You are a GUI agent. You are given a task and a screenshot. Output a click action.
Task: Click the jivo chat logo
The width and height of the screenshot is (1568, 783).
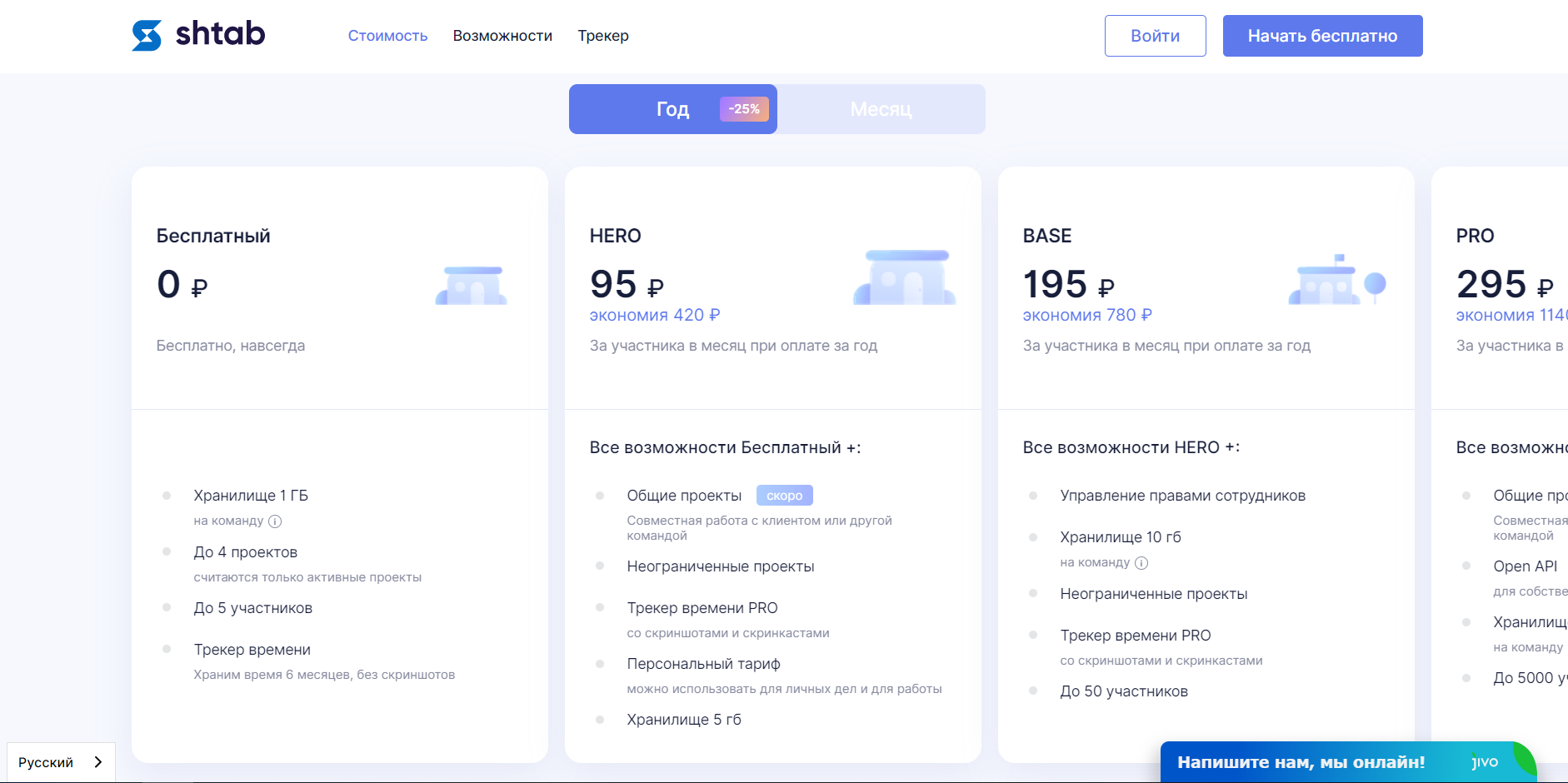point(1485,762)
